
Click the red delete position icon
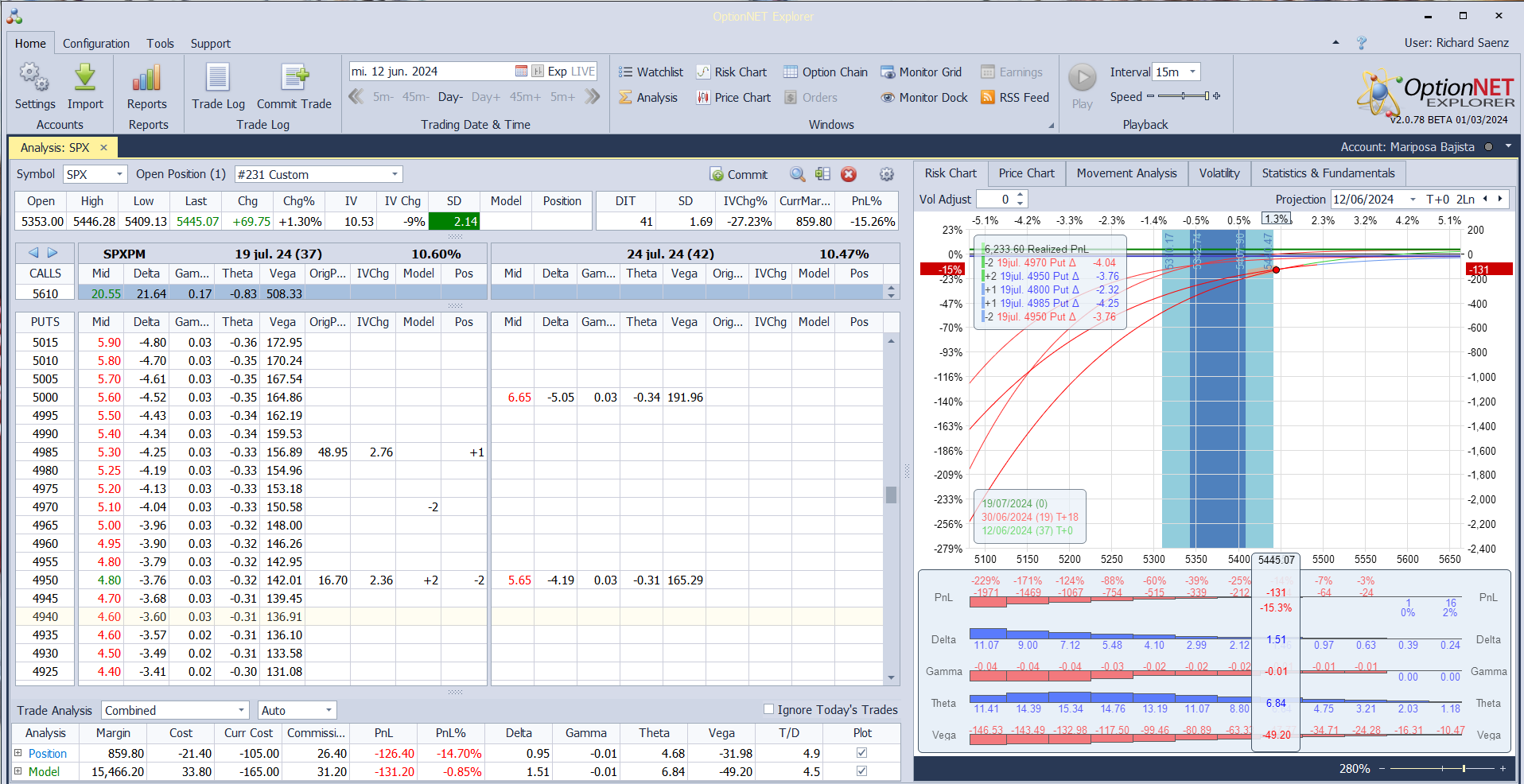pyautogui.click(x=849, y=174)
